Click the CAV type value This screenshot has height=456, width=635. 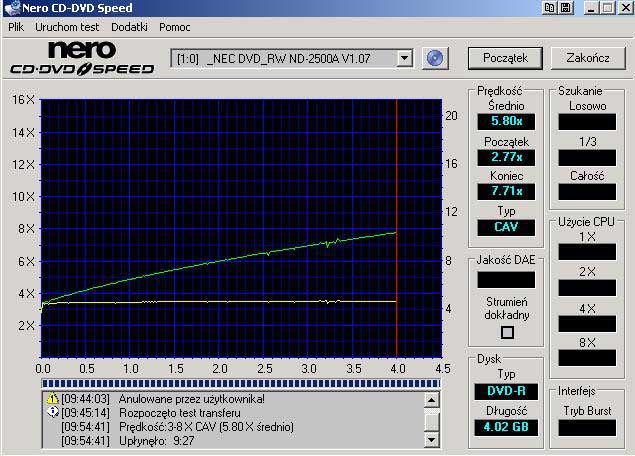(506, 227)
